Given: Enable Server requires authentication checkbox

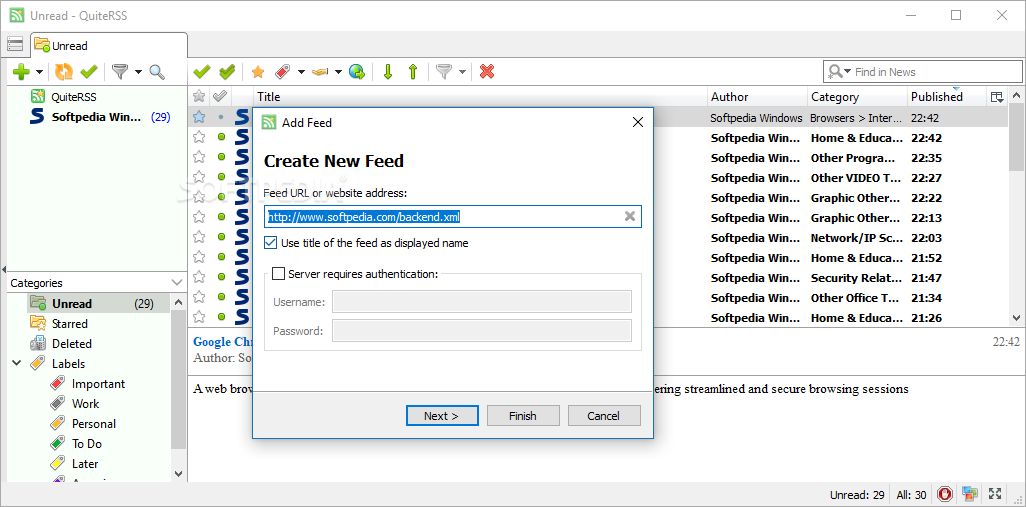Looking at the screenshot, I should 278,273.
